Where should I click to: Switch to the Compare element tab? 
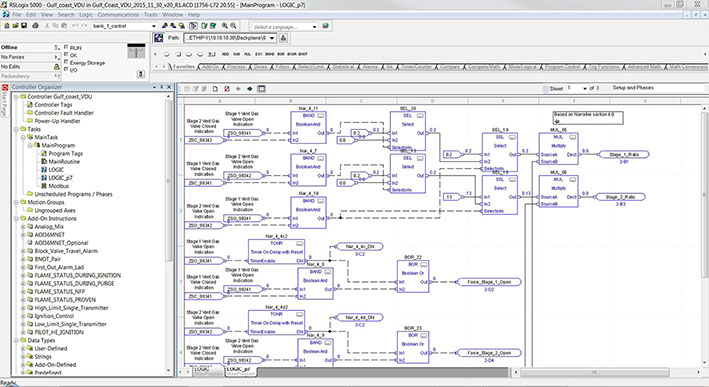point(449,66)
